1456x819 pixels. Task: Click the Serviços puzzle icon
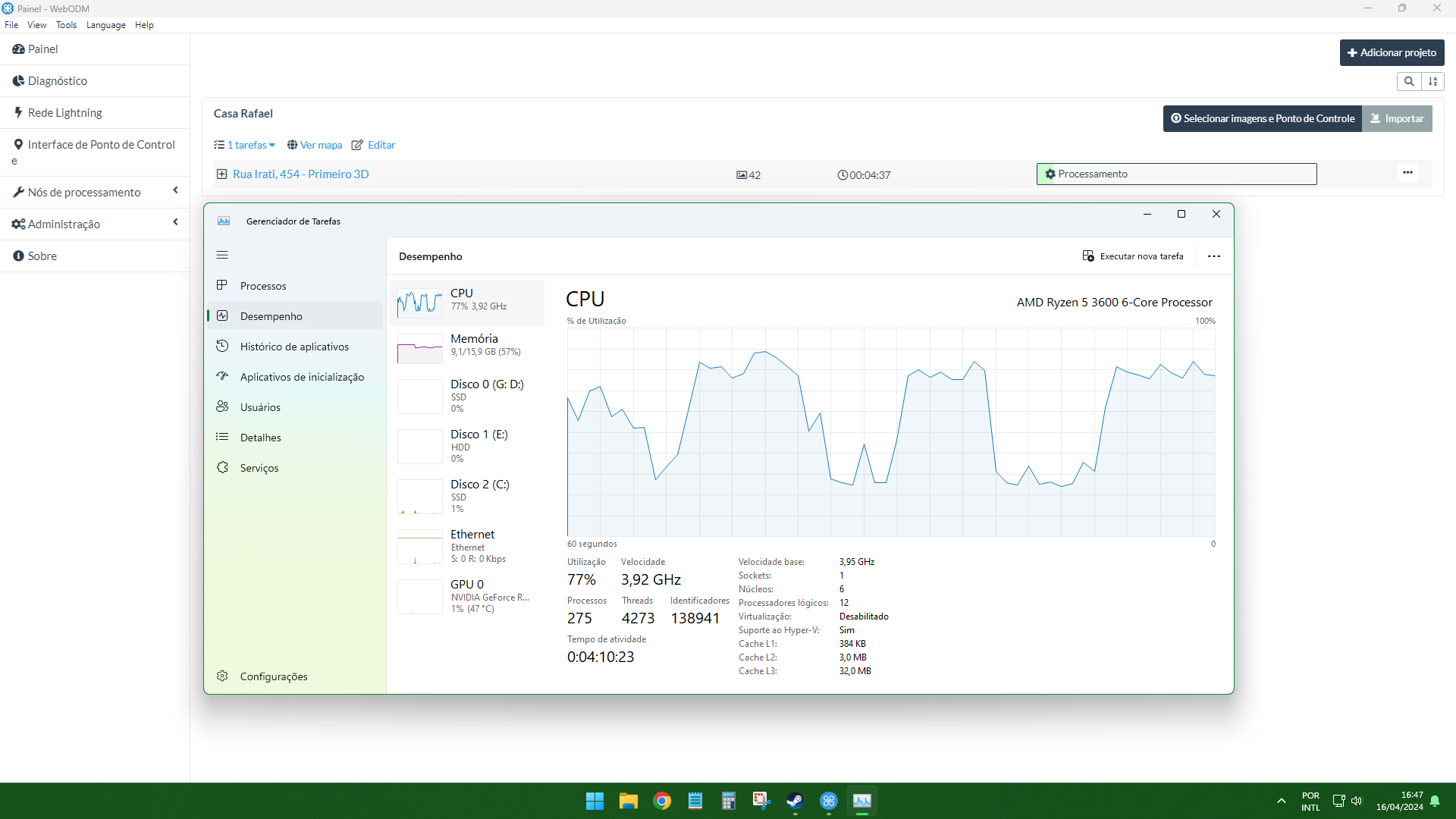tap(222, 468)
